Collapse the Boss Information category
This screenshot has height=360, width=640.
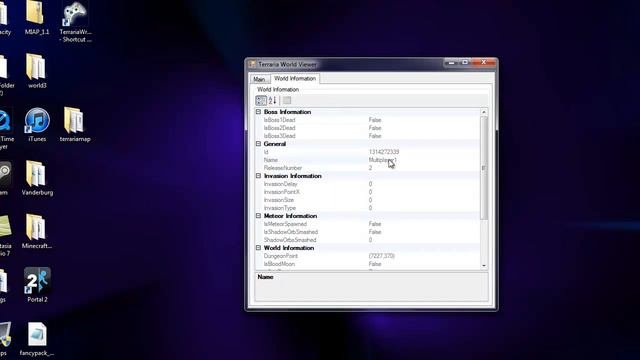point(258,112)
